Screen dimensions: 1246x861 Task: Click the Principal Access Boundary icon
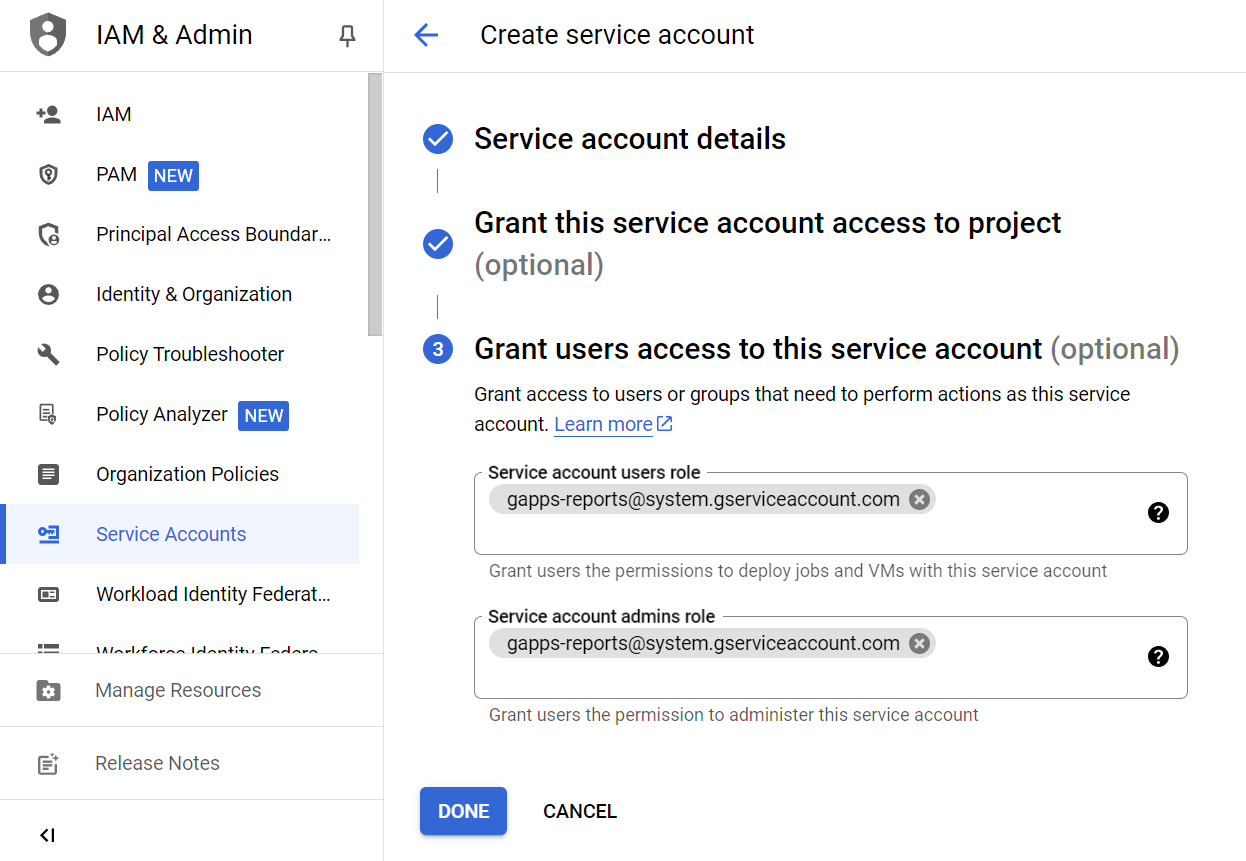click(48, 235)
